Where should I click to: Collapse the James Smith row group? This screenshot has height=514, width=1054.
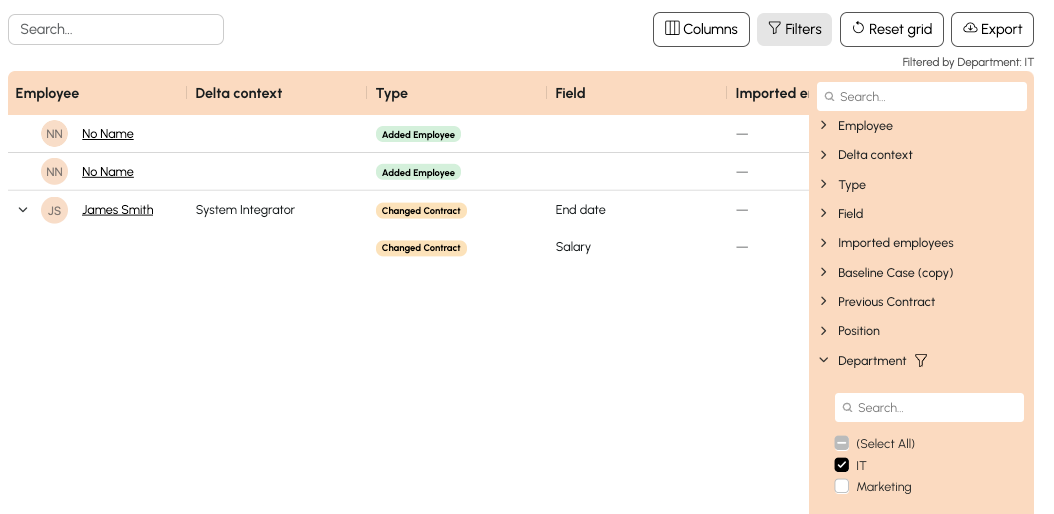23,210
